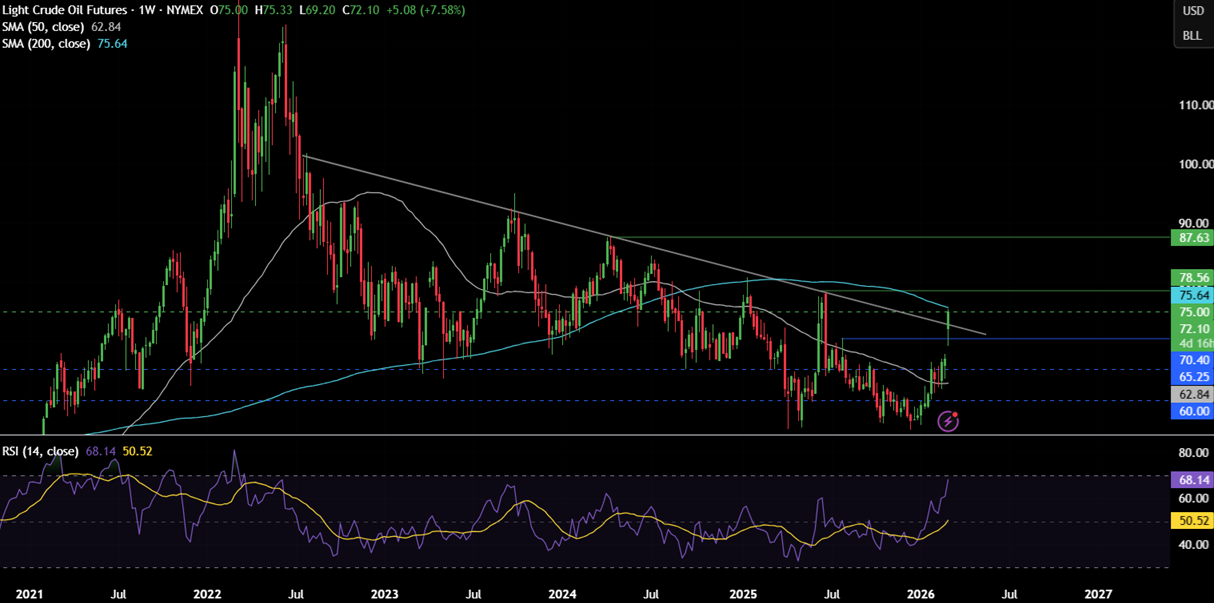The width and height of the screenshot is (1214, 603).
Task: Click the yellow 50.52 RSI average label
Action: tap(1194, 521)
